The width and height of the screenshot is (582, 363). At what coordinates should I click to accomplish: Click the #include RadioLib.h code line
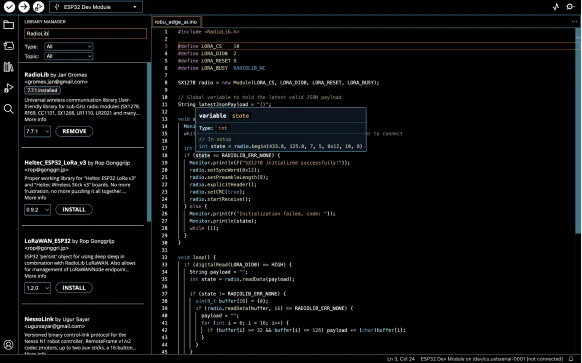point(208,32)
